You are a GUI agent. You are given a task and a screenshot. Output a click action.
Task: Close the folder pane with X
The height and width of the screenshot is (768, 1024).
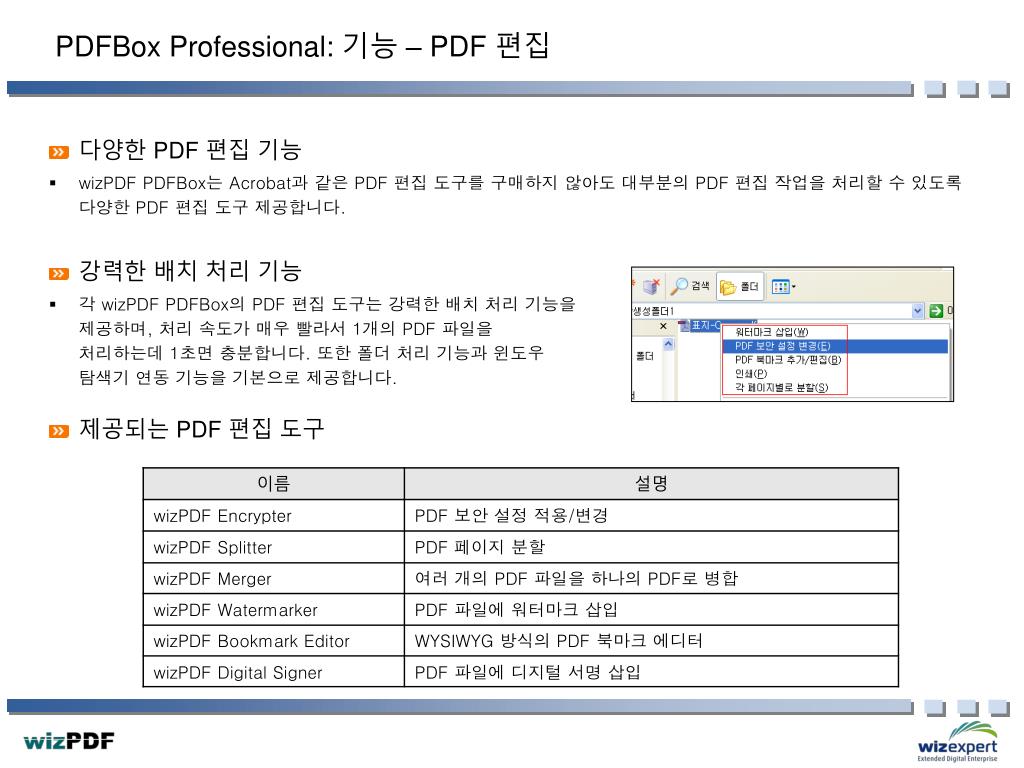[x=664, y=326]
